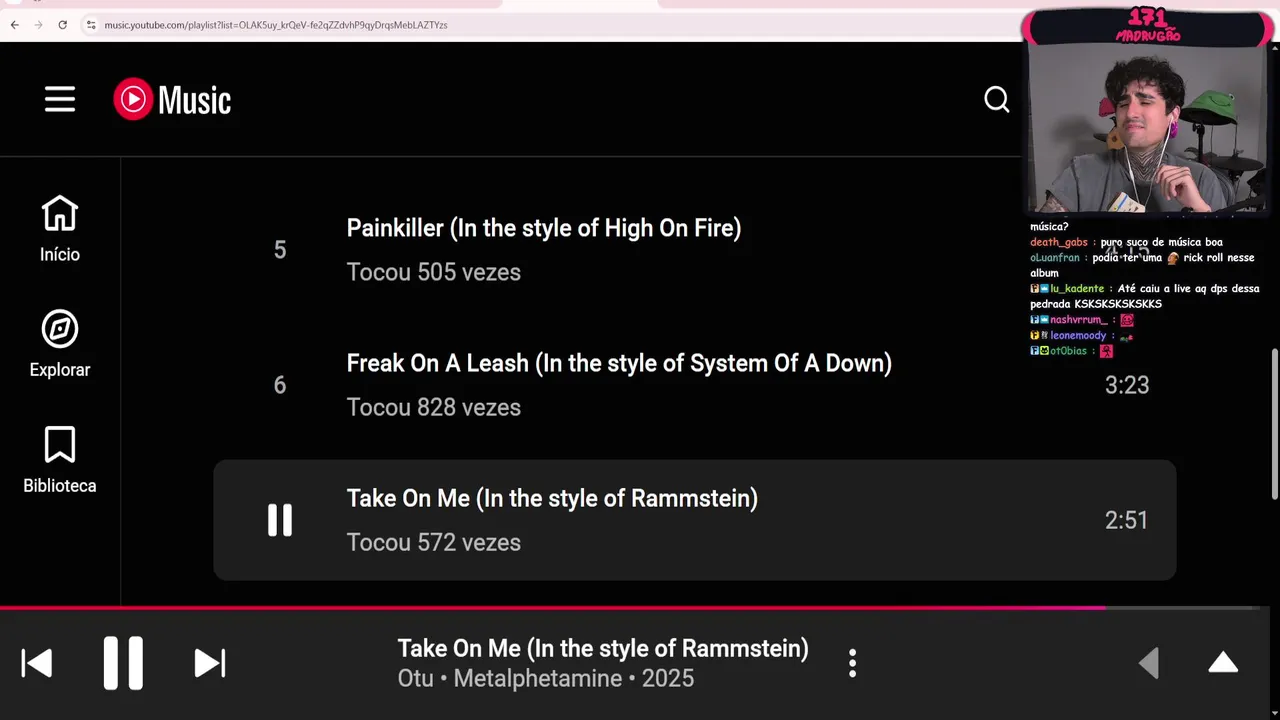The width and height of the screenshot is (1280, 720).
Task: Open the three-dot song options menu
Action: tap(852, 663)
